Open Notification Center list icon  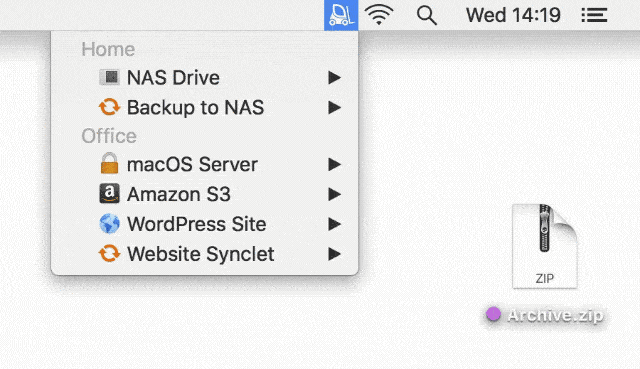(594, 16)
